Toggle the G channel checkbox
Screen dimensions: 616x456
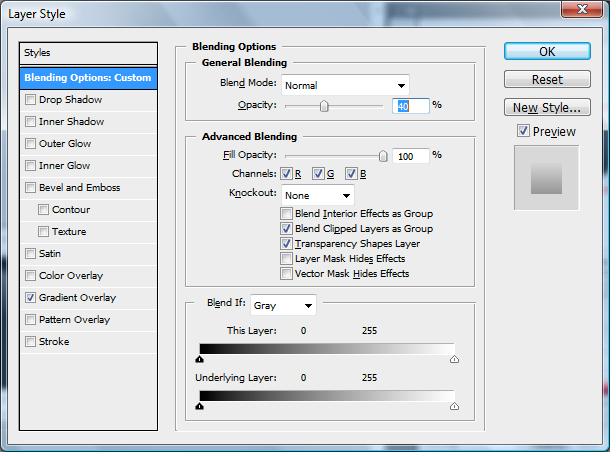tap(318, 174)
